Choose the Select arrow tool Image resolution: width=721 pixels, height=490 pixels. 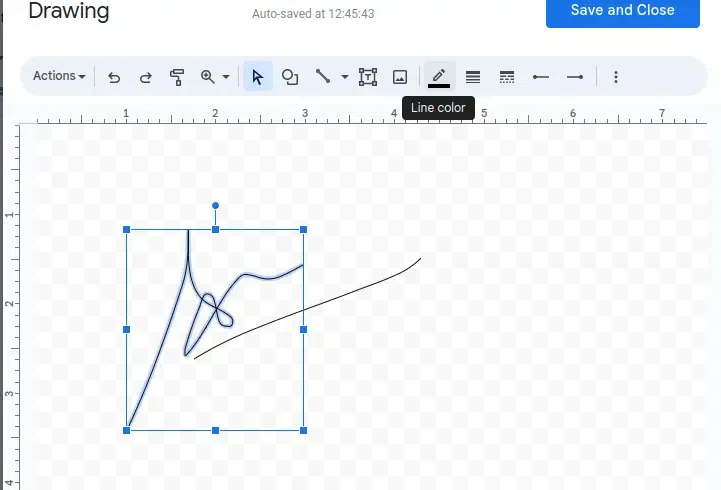(258, 76)
